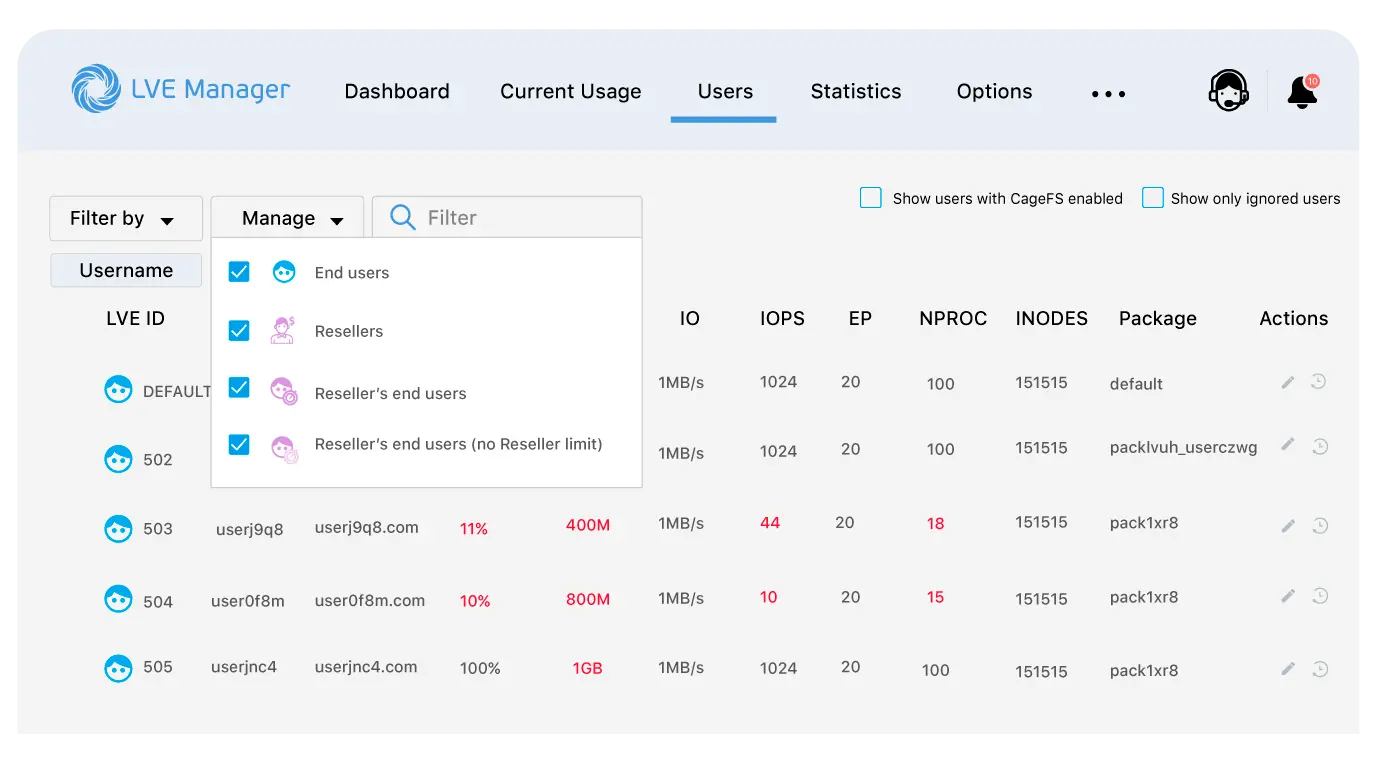Image resolution: width=1378 pixels, height=762 pixels.
Task: Click the Resellers icon in Manage menu
Action: pyautogui.click(x=283, y=330)
